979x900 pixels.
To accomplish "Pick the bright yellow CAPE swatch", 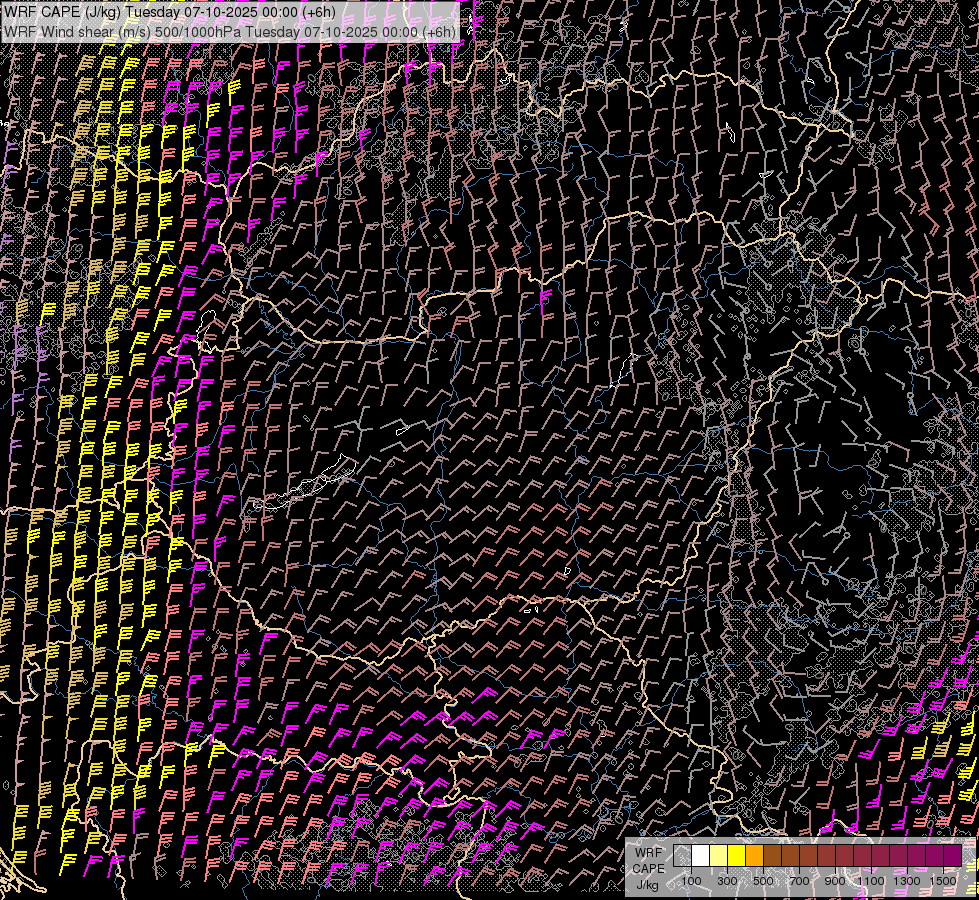I will click(736, 856).
